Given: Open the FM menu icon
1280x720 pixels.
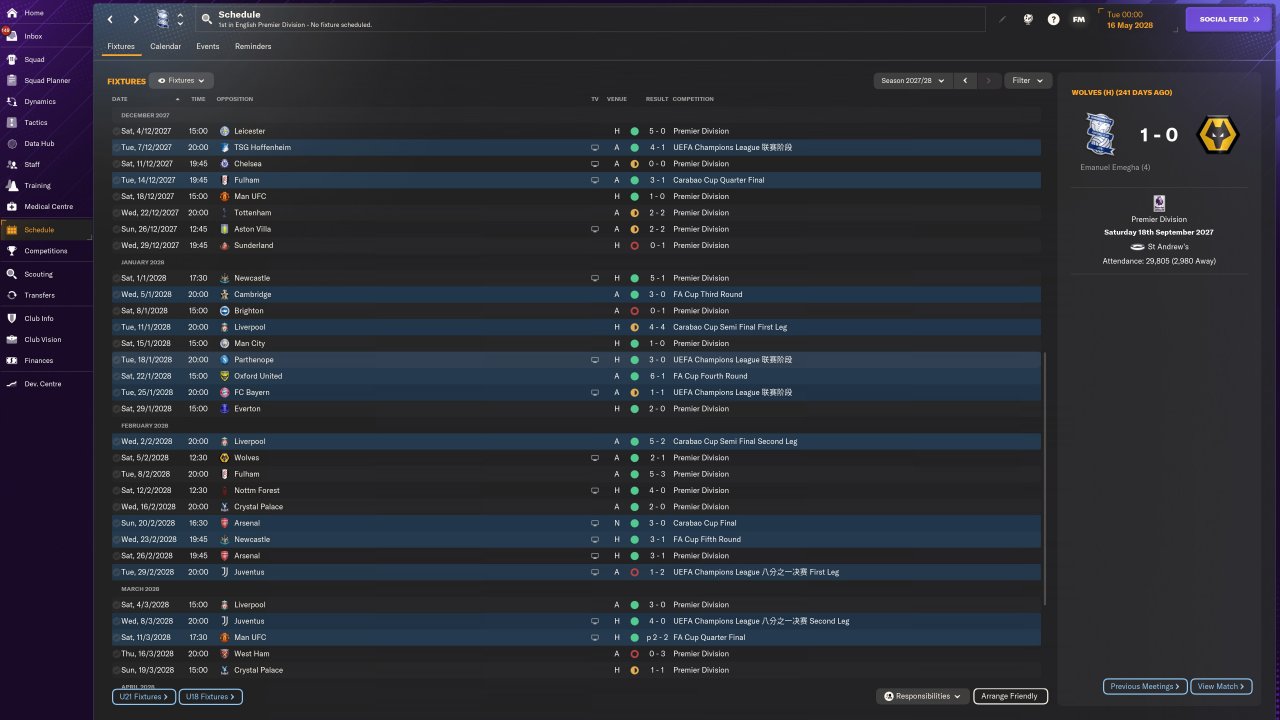Looking at the screenshot, I should pyautogui.click(x=1079, y=19).
